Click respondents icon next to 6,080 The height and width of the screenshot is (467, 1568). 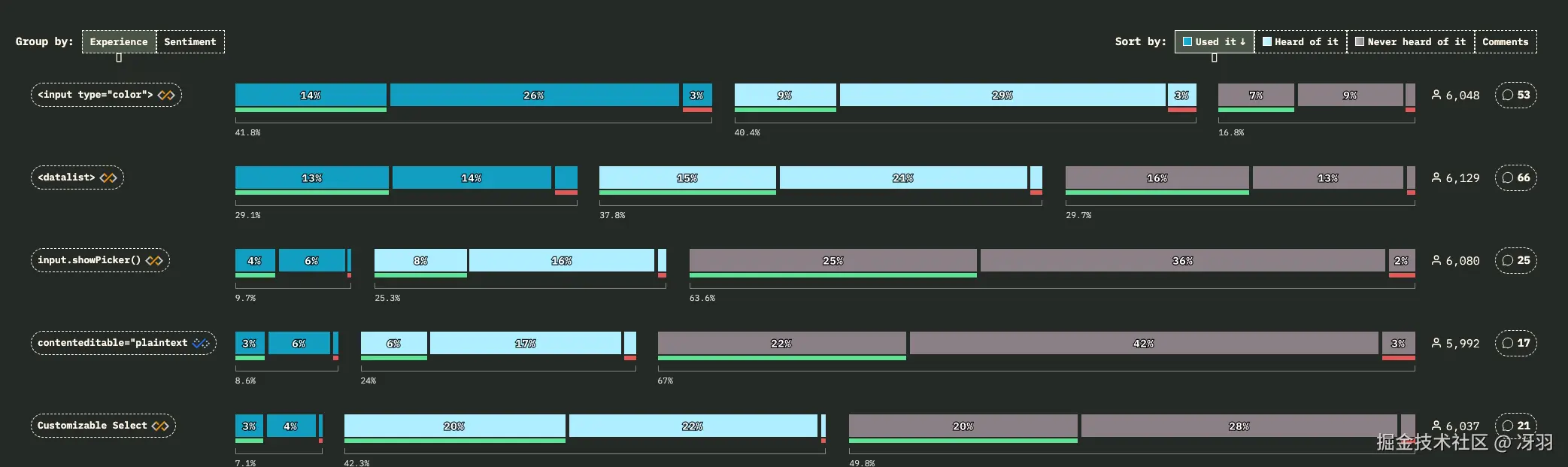point(1436,260)
